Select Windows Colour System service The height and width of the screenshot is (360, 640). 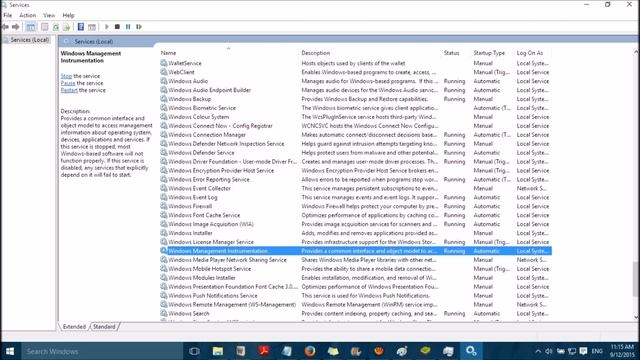pos(355,117)
